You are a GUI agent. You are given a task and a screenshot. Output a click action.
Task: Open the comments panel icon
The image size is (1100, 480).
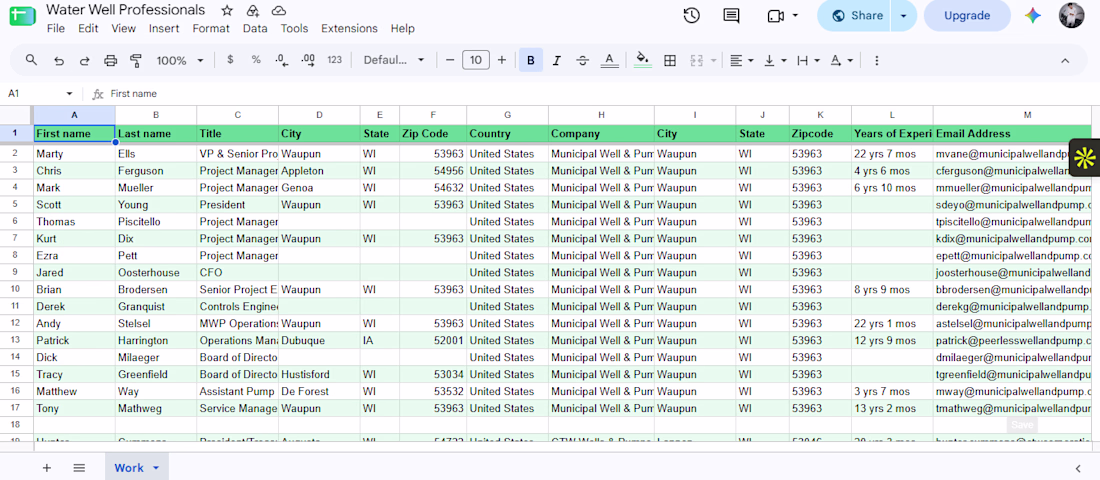click(731, 15)
